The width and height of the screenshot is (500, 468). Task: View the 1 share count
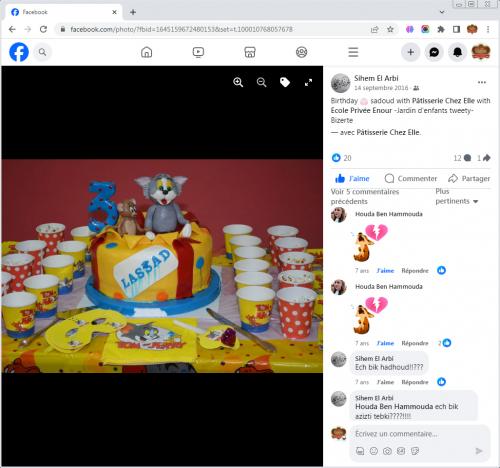(483, 158)
